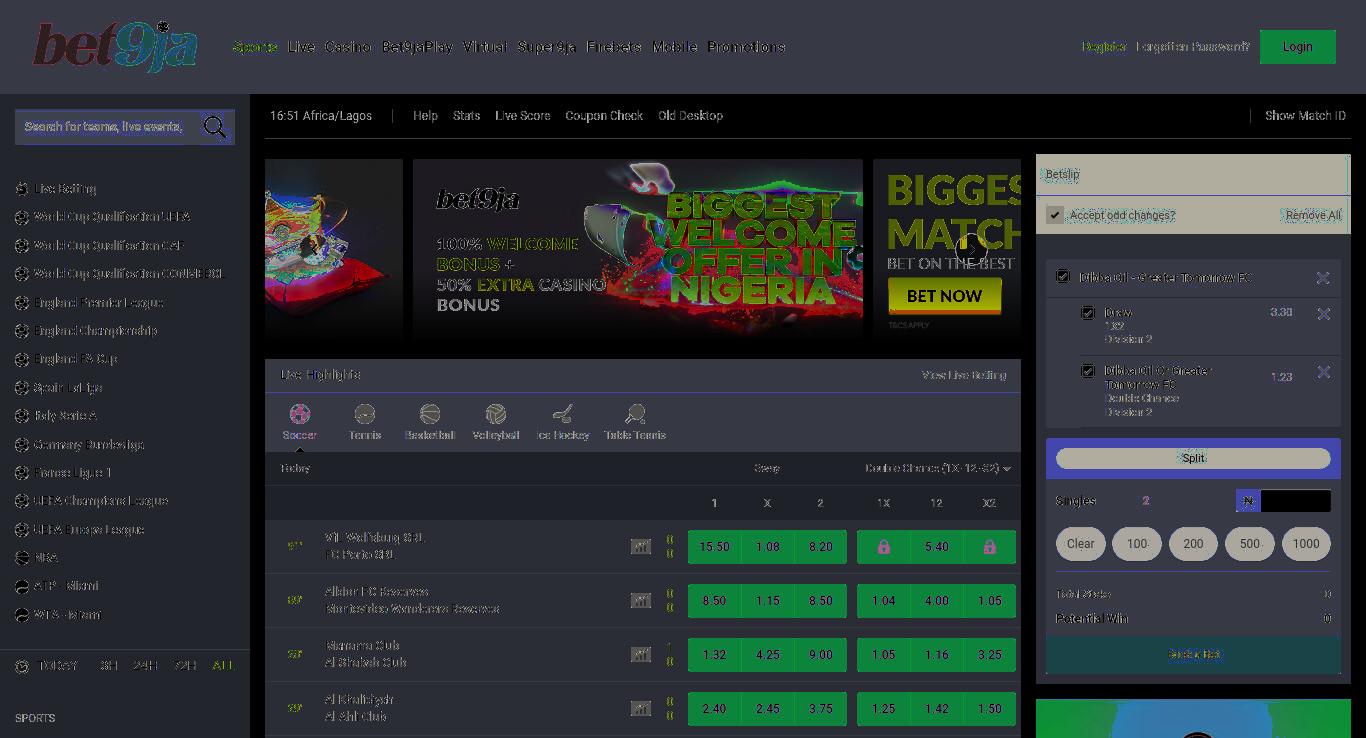Click the BET NOW banner button
This screenshot has width=1366, height=738.
944,296
